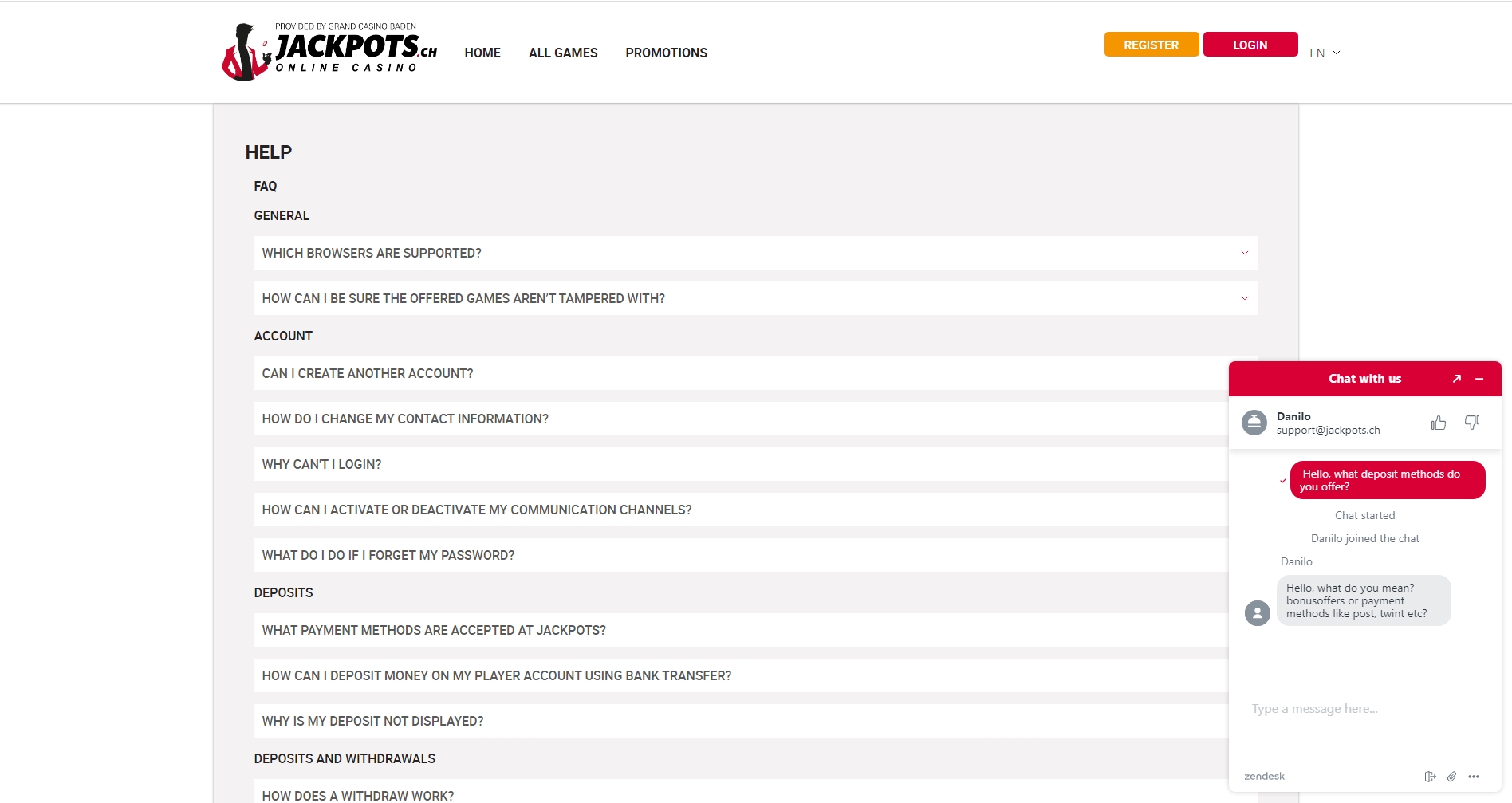Click the DEPOSITS section heading

(283, 592)
